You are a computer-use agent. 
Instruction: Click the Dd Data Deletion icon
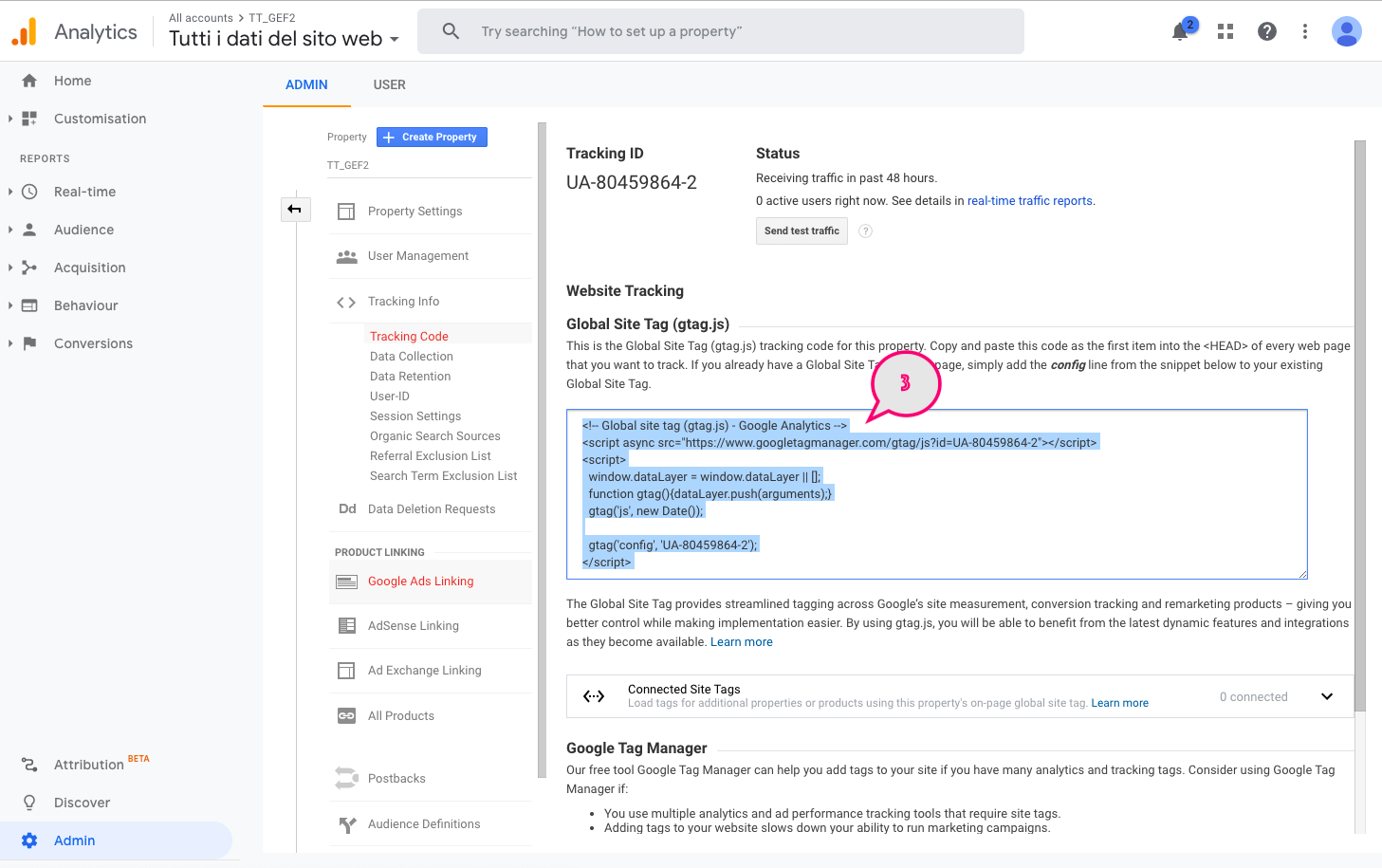coord(347,509)
